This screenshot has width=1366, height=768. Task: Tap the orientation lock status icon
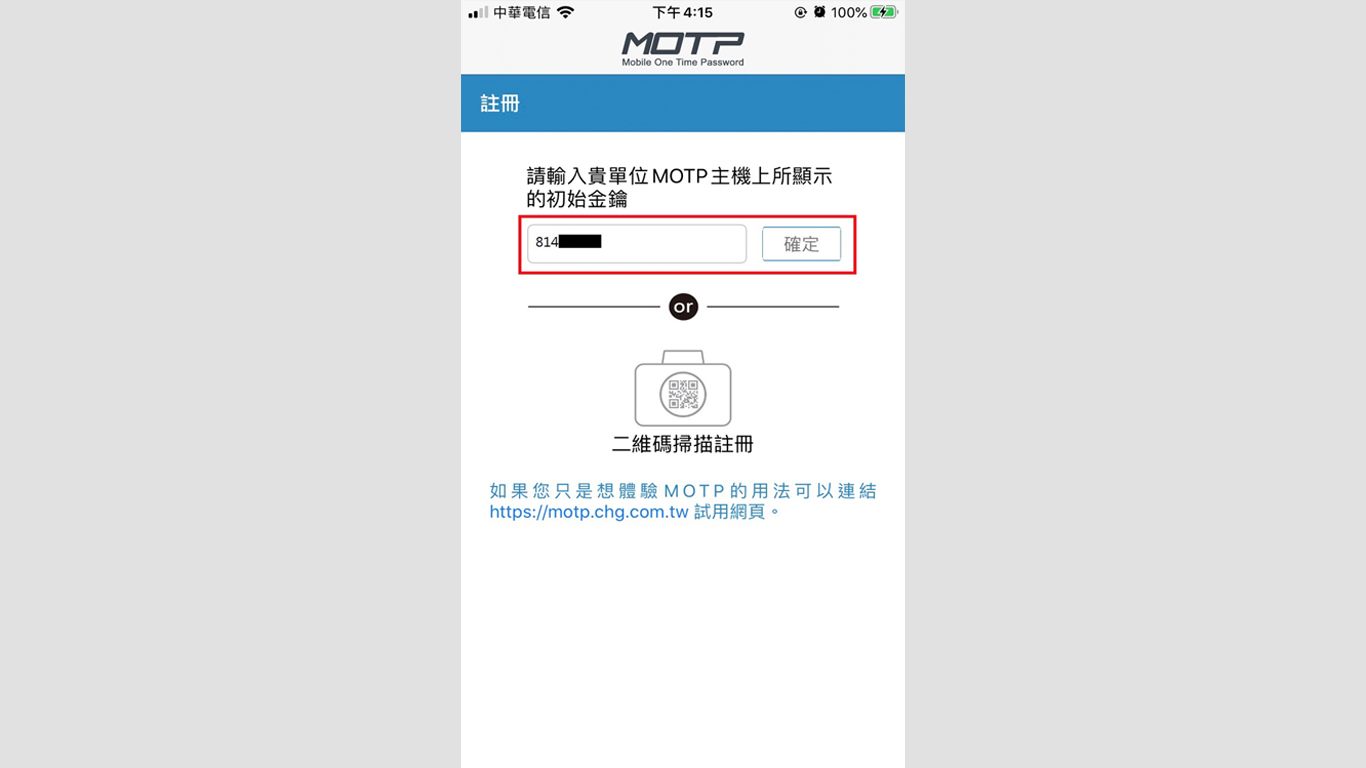pos(800,12)
